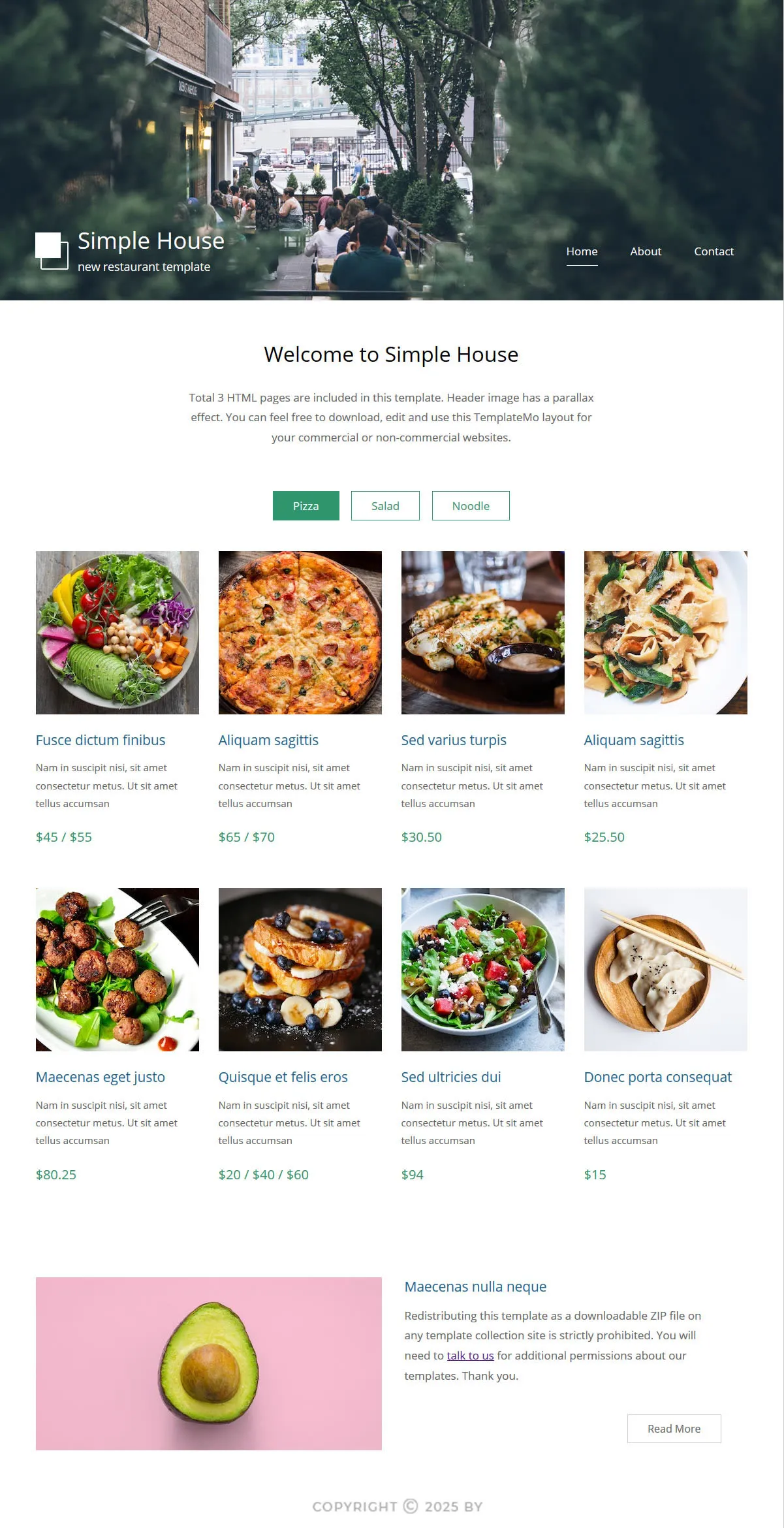This screenshot has height=1528, width=784.
Task: Click the pizza photo thumbnail
Action: click(x=300, y=633)
